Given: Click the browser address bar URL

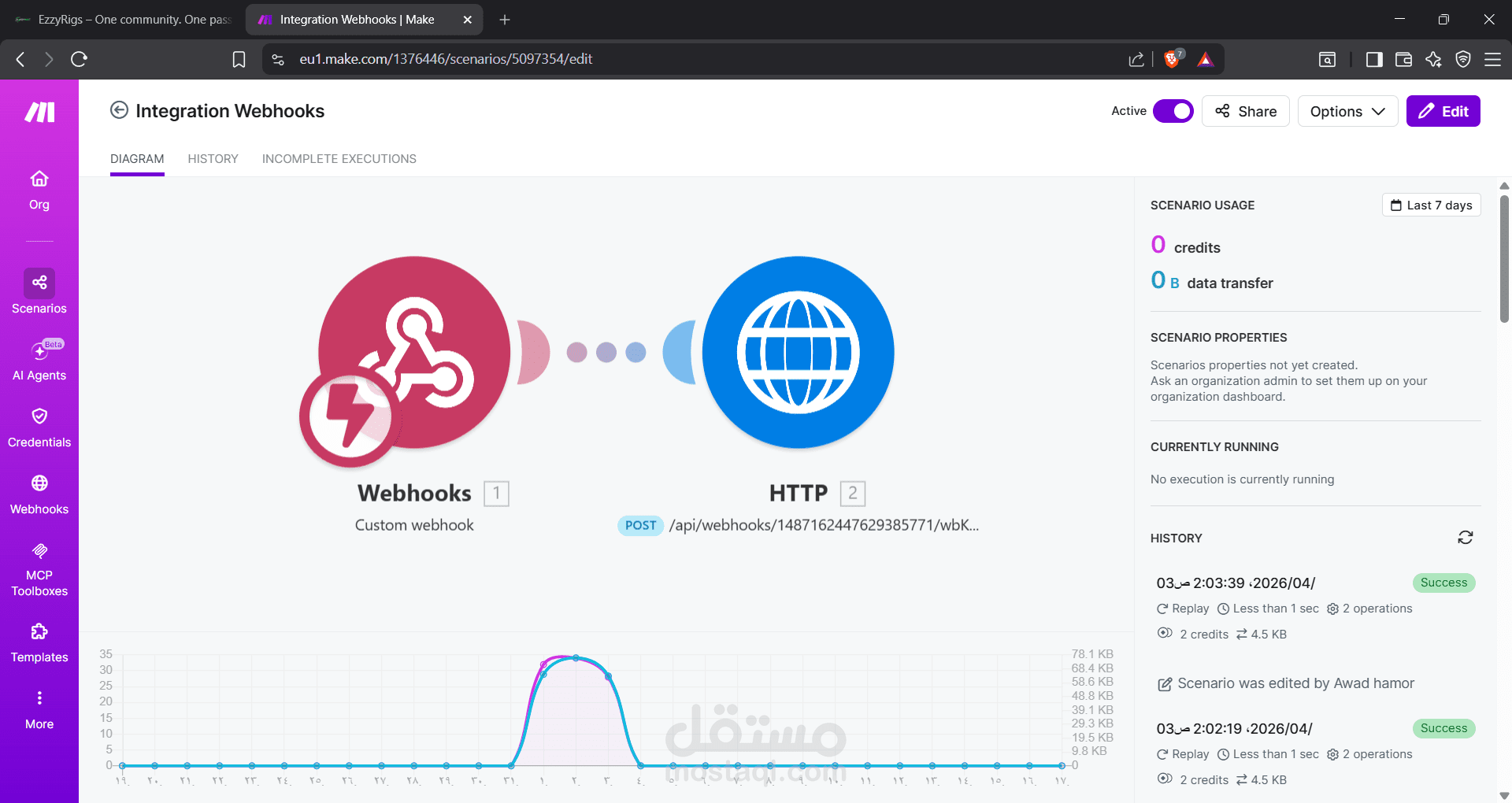Looking at the screenshot, I should click(446, 59).
